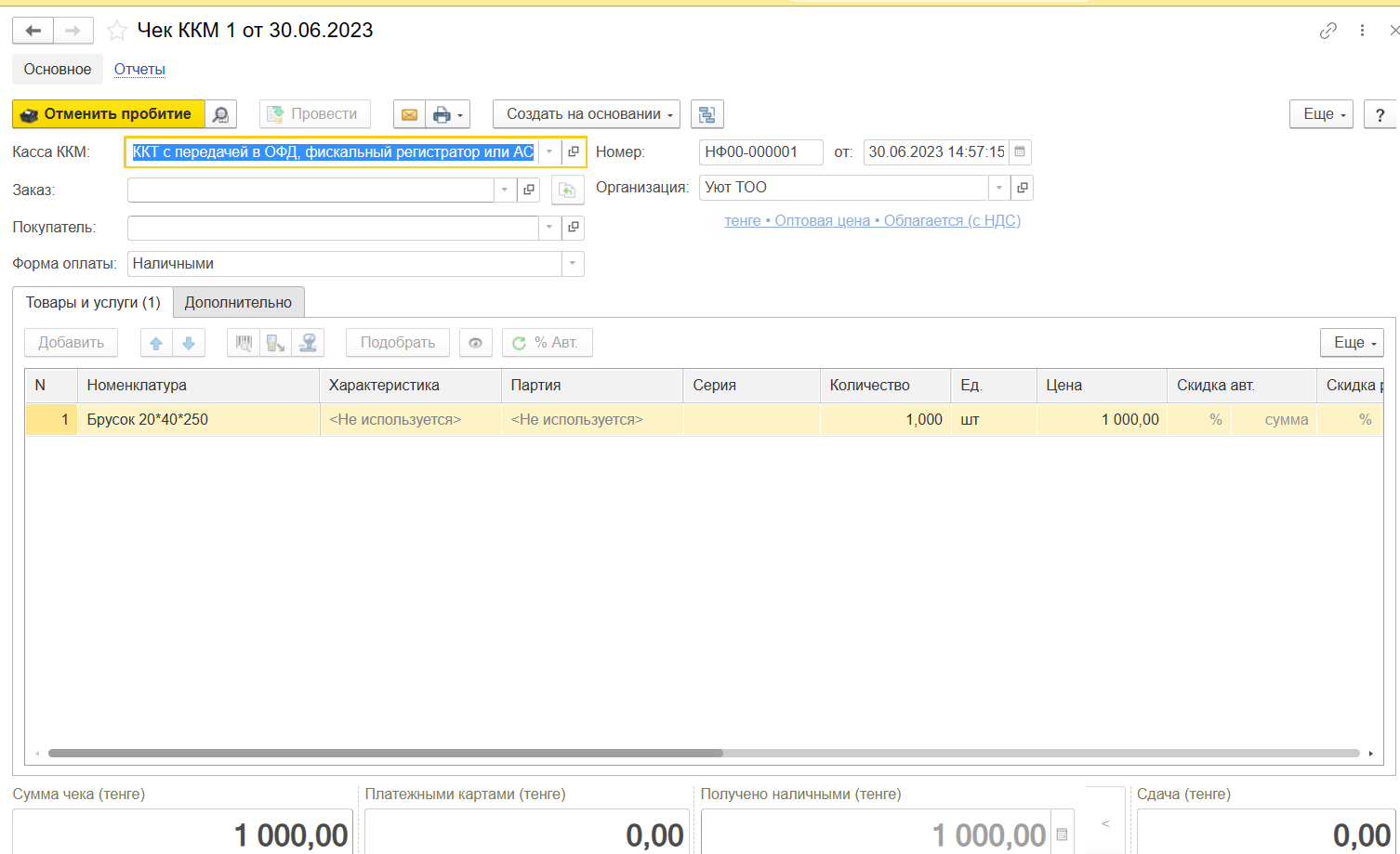Click the Покупатель input field
The height and width of the screenshot is (854, 1400).
pyautogui.click(x=332, y=228)
